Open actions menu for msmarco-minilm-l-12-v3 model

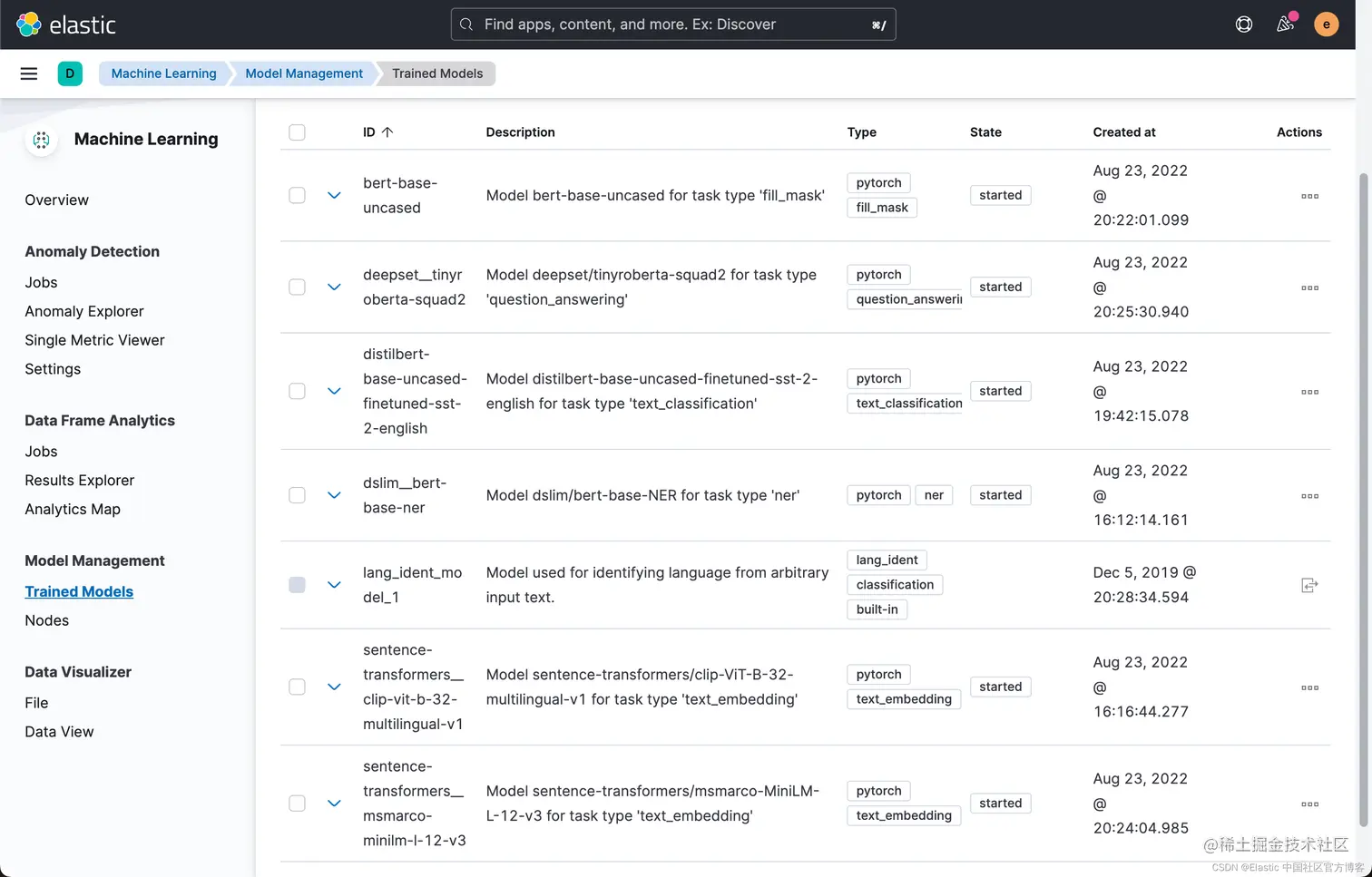pos(1309,804)
